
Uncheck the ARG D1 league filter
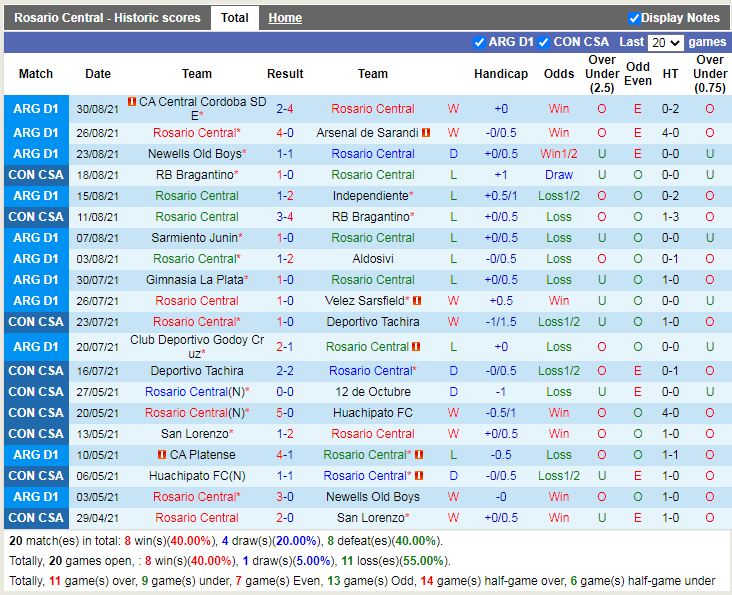(479, 42)
